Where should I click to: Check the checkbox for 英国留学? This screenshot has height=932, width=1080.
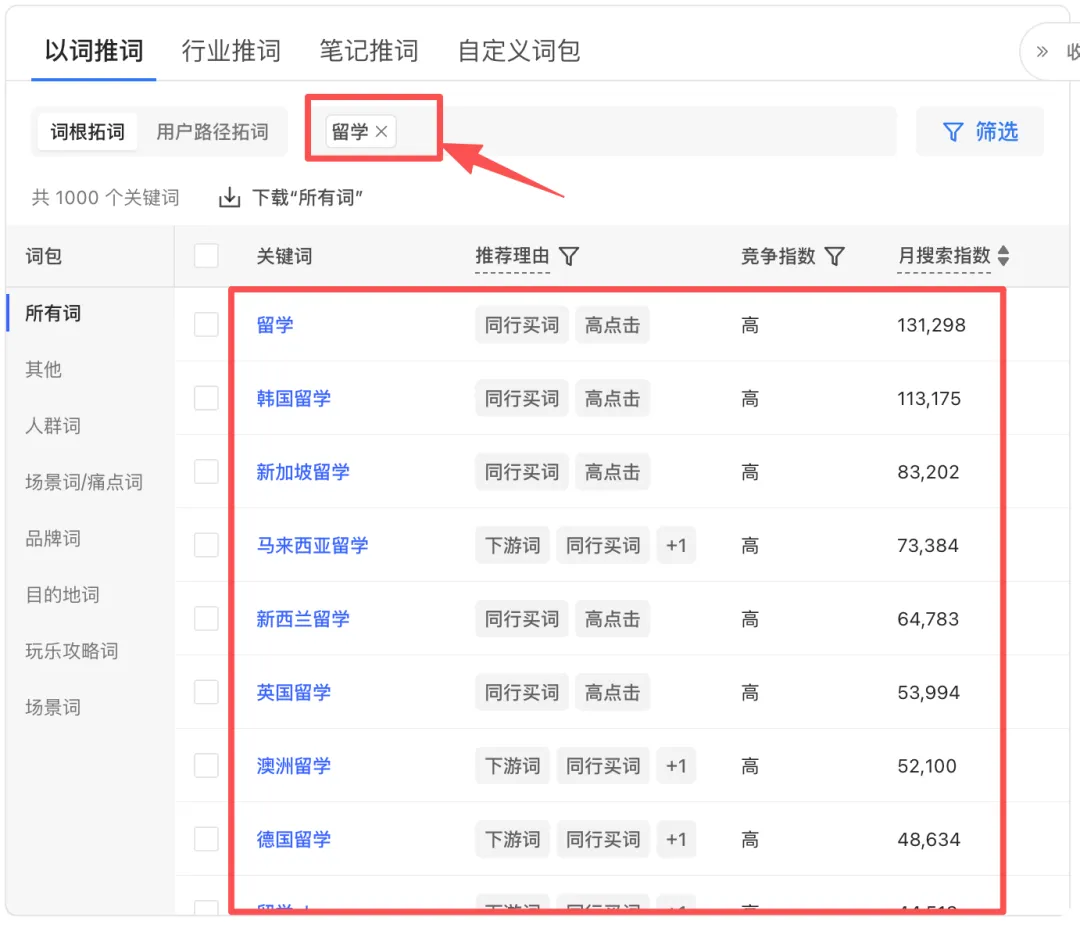pyautogui.click(x=206, y=692)
